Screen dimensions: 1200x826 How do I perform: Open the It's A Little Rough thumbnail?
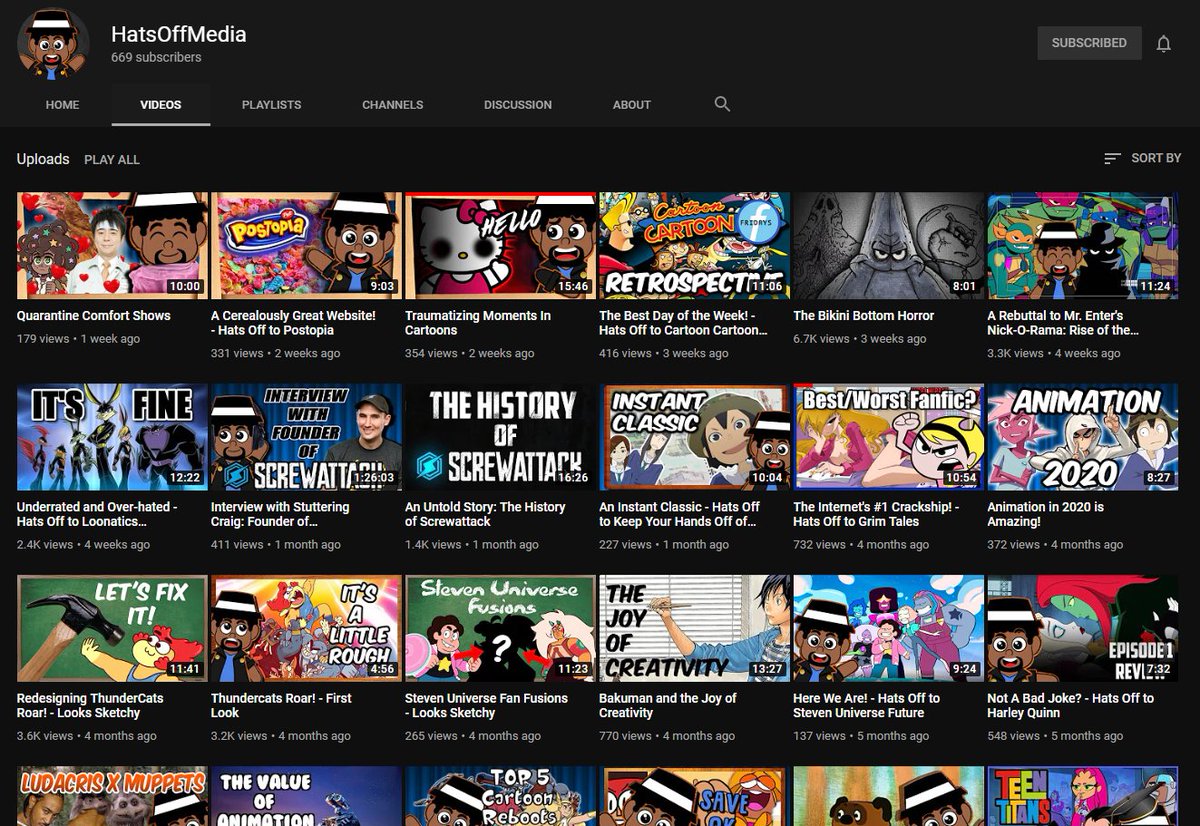(306, 628)
